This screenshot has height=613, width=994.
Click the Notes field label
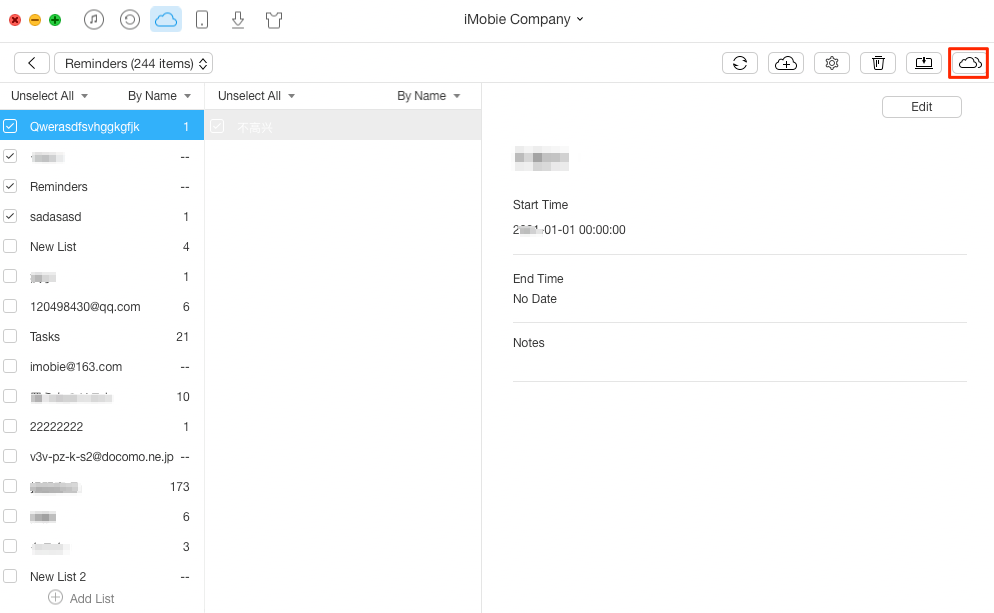(528, 343)
